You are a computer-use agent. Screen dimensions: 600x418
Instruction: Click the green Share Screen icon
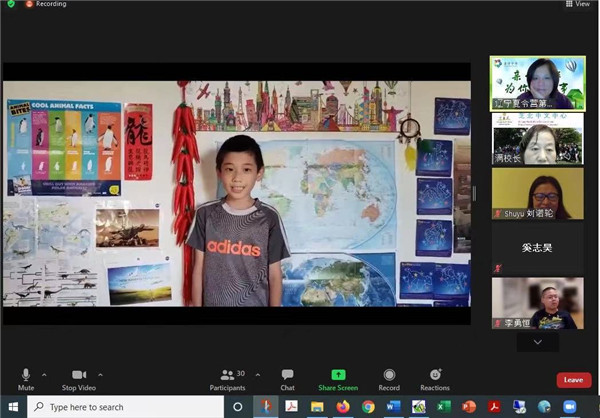pos(338,375)
